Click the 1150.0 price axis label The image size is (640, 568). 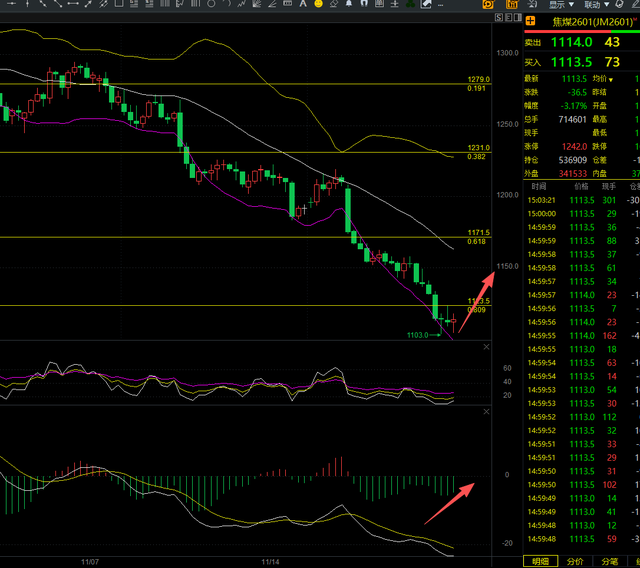click(x=507, y=266)
